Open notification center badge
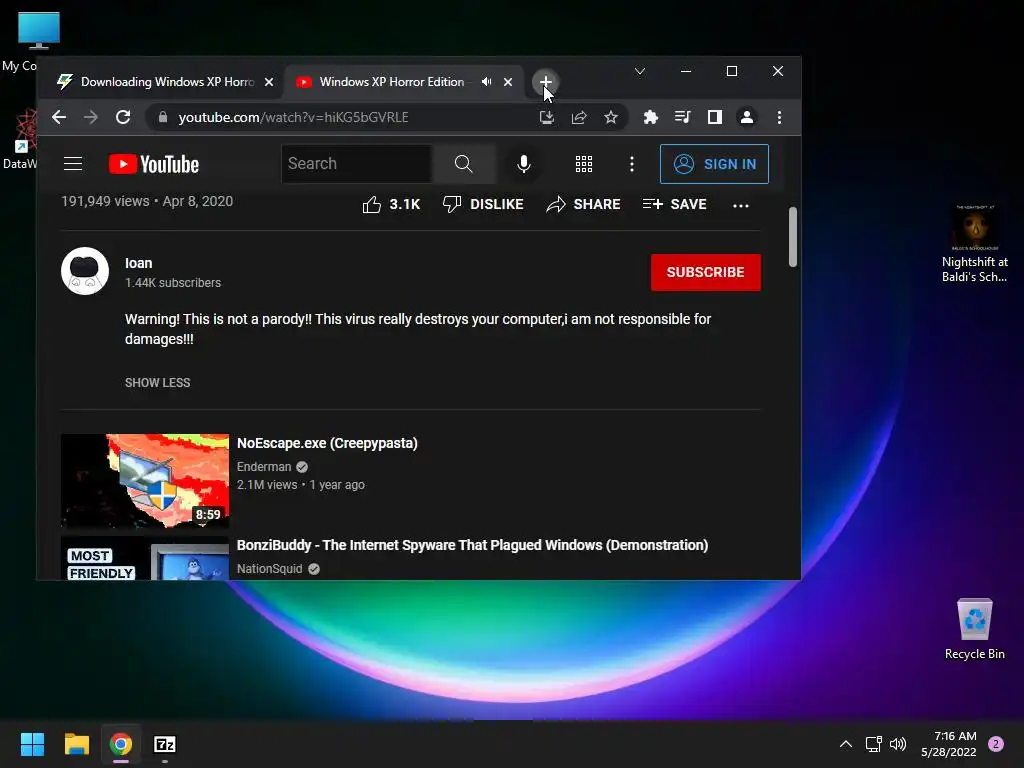Viewport: 1024px width, 768px height. click(x=996, y=744)
